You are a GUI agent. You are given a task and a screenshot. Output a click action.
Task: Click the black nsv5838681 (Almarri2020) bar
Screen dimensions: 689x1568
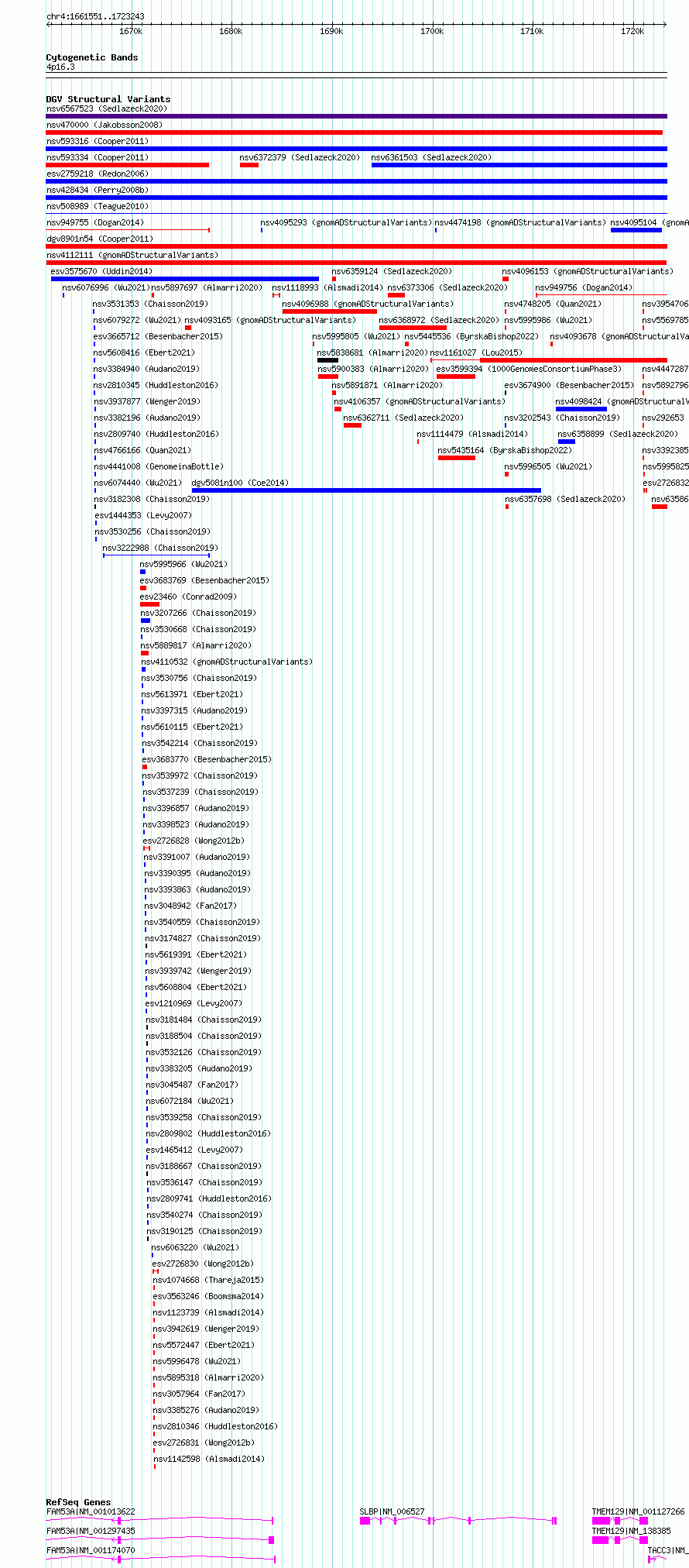pyautogui.click(x=327, y=360)
